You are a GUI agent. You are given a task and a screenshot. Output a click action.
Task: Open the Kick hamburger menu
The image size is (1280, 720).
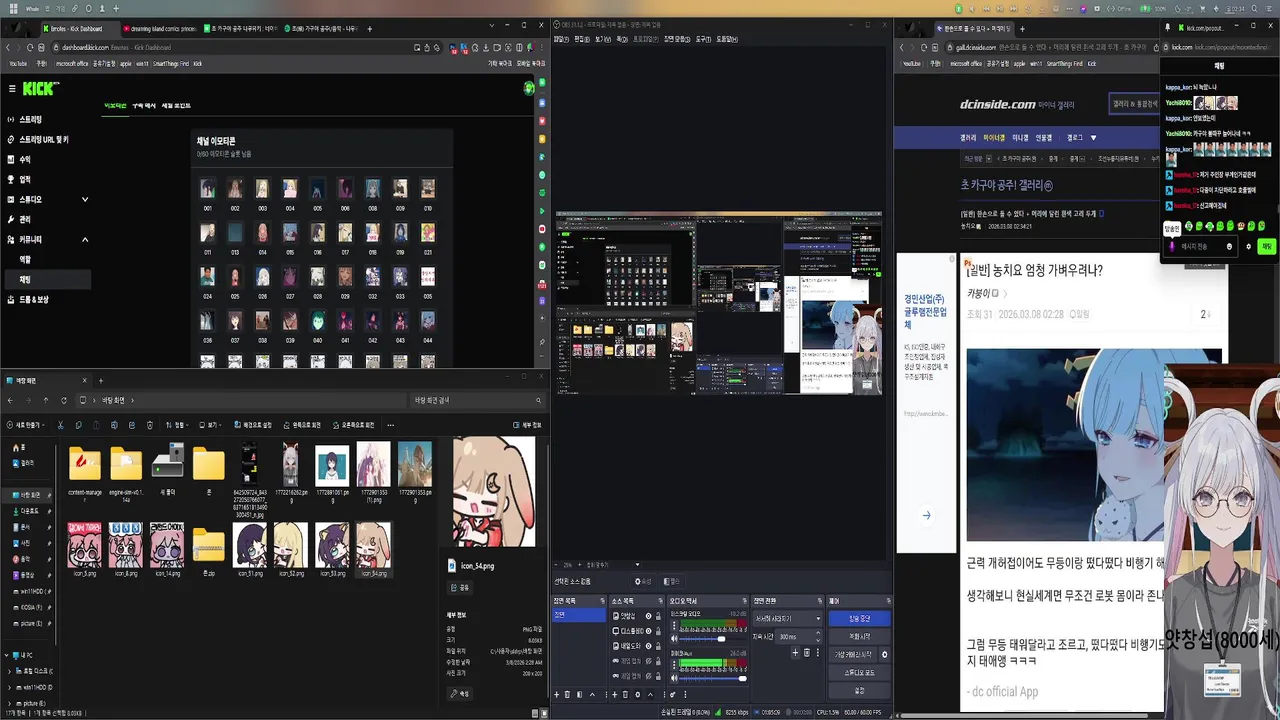12,88
